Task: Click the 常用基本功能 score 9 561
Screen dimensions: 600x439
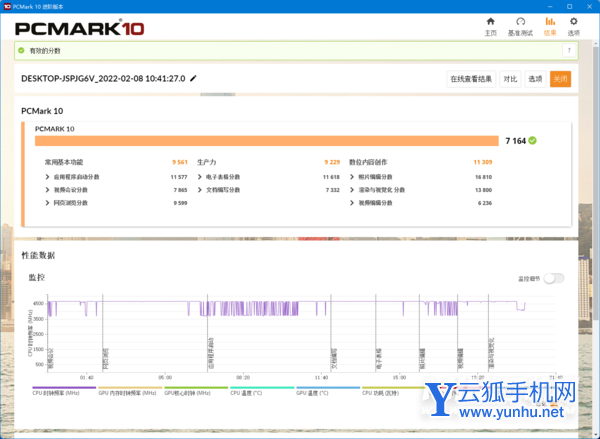Action: coord(179,162)
